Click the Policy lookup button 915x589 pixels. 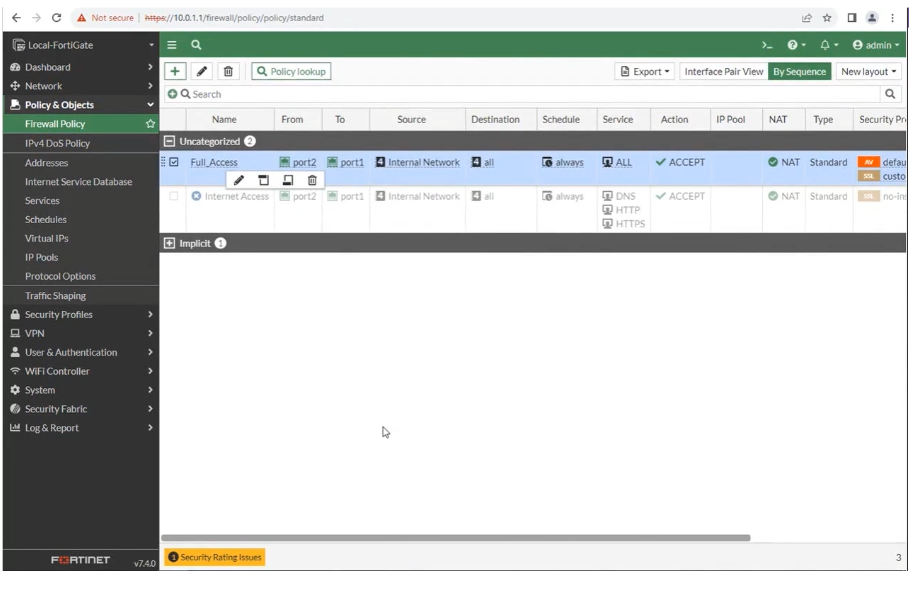(x=291, y=71)
